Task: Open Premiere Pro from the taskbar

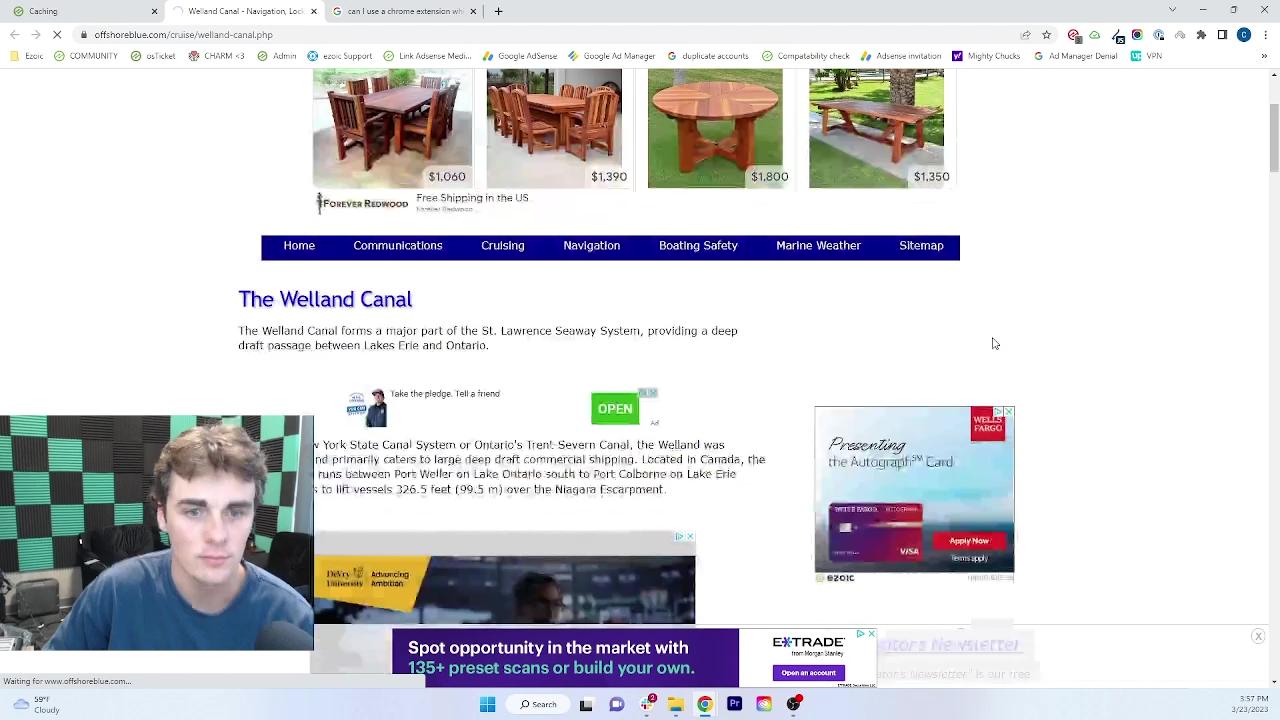Action: click(x=734, y=704)
